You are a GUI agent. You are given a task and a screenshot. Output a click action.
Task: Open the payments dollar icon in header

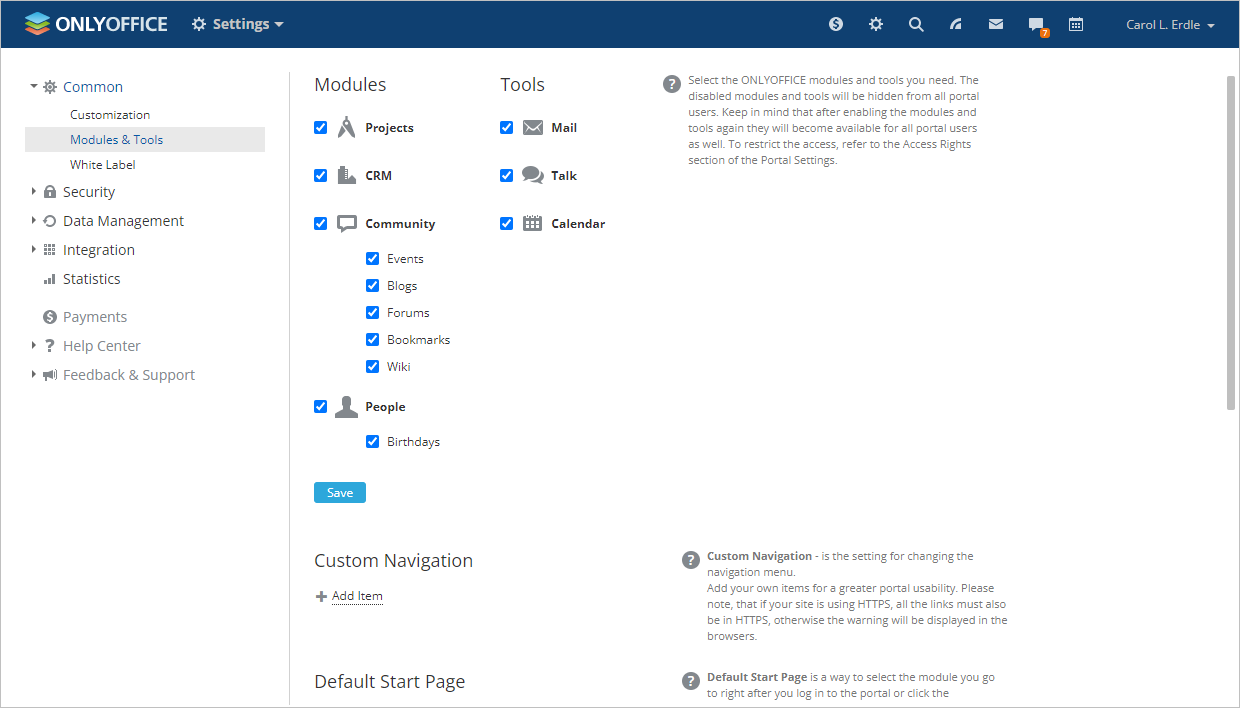coord(836,24)
